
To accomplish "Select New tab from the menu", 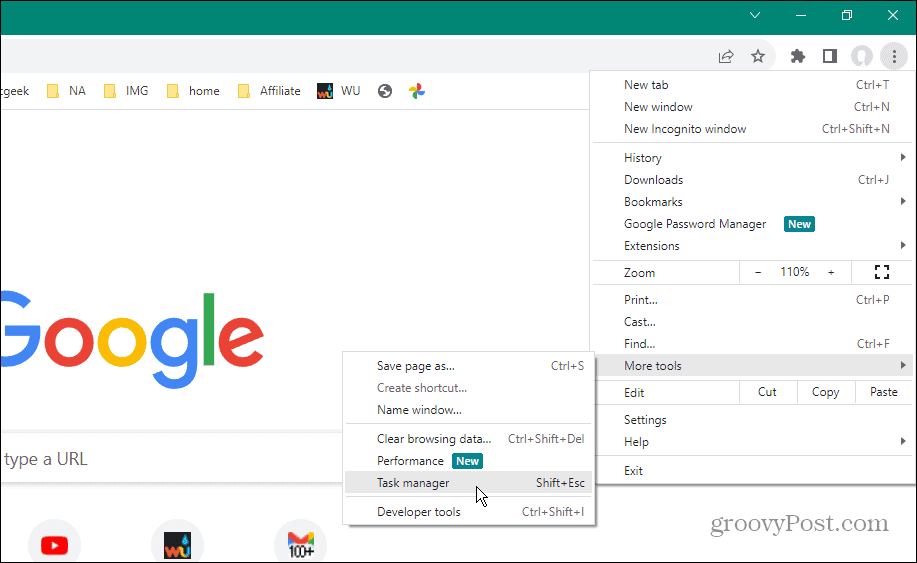I will pos(752,85).
